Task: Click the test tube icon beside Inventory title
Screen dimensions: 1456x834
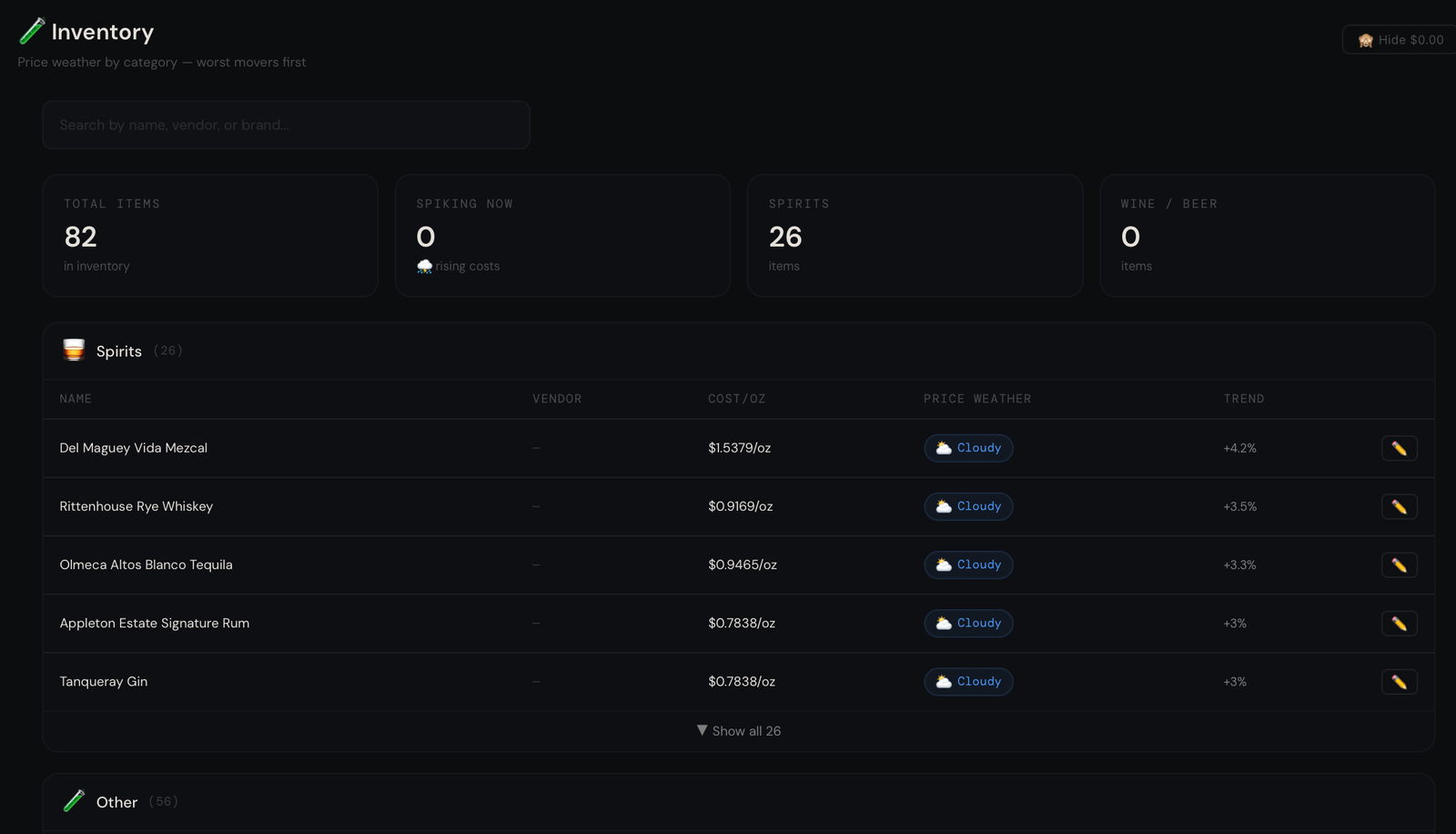Action: tap(32, 31)
